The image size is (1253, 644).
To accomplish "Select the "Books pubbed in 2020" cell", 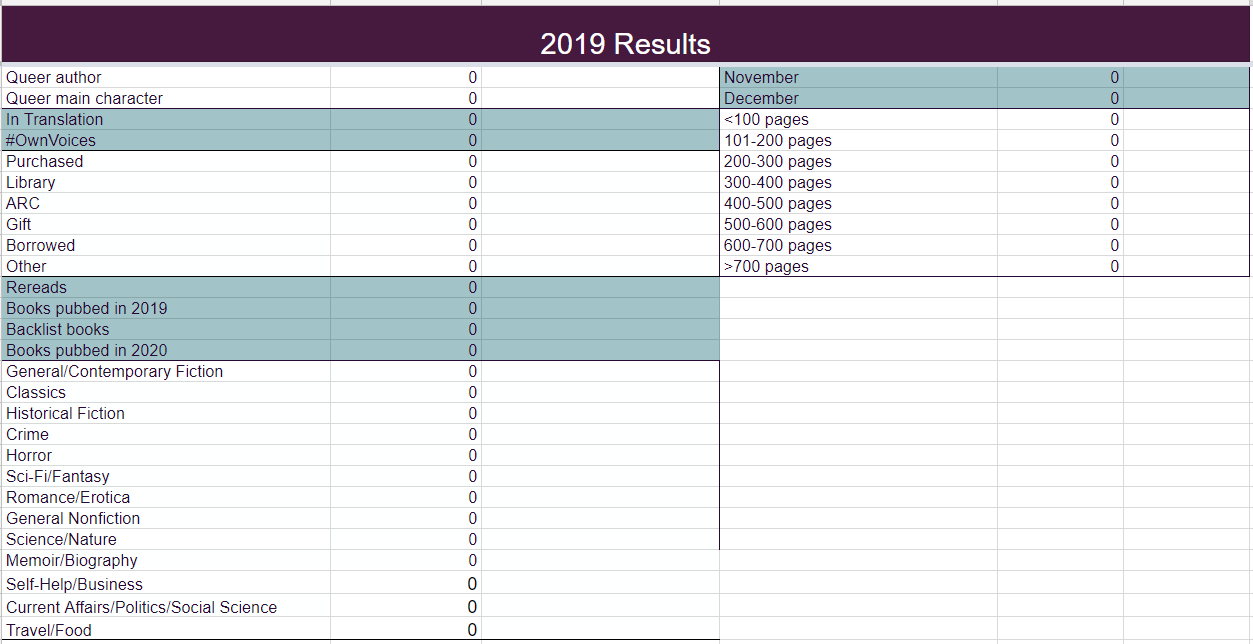I will (x=166, y=350).
